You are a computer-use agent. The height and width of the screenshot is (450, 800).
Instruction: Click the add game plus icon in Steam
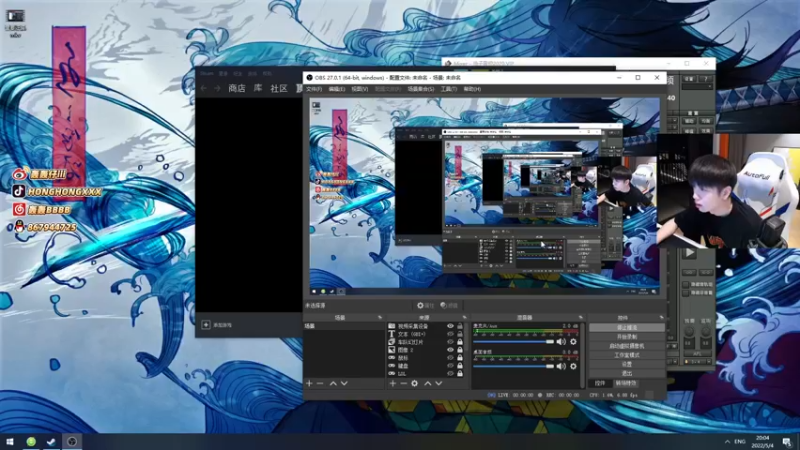pos(206,324)
